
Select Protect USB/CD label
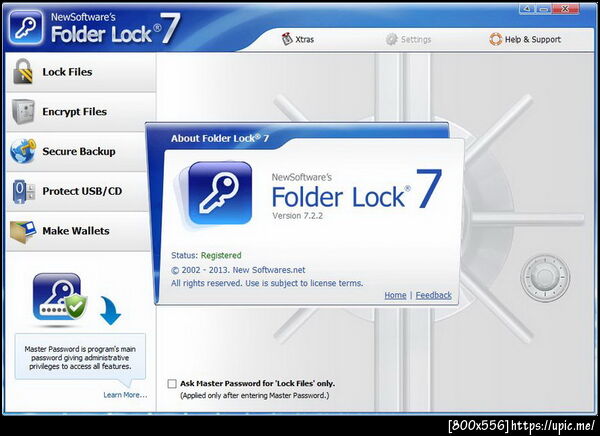(x=82, y=191)
